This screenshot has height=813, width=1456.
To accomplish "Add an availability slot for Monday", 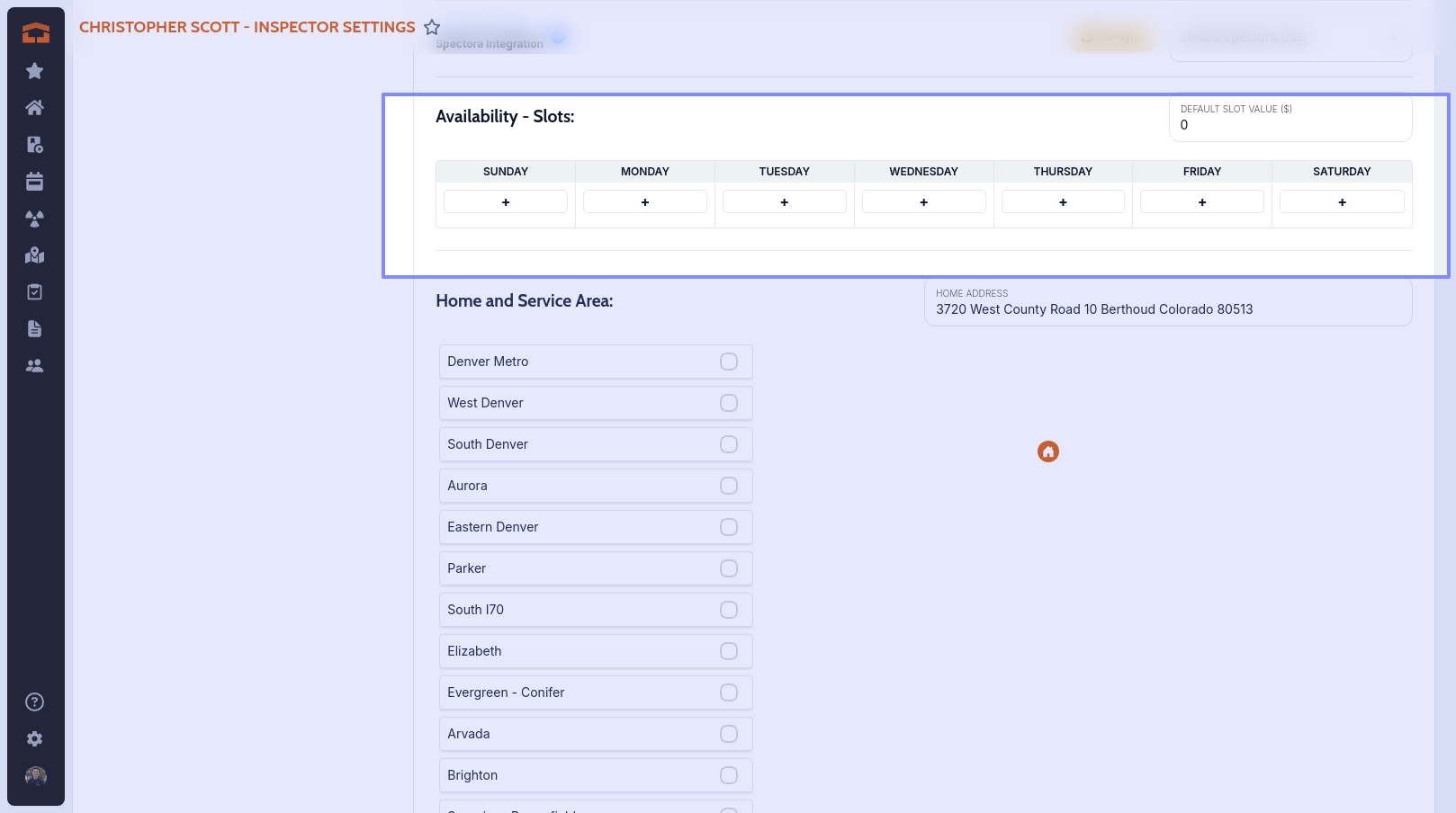I will [644, 202].
